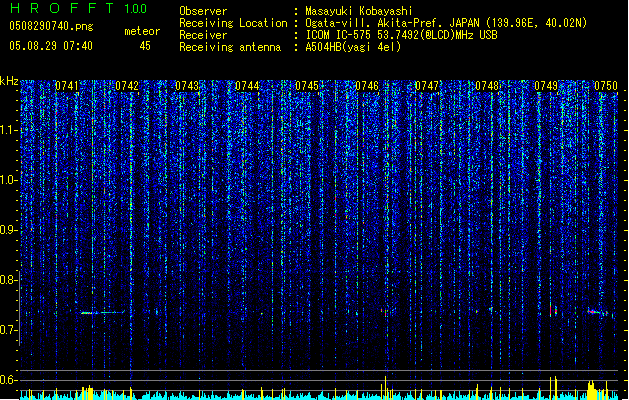
Task: Click the Receiving antenna field label
Action: 230,47
